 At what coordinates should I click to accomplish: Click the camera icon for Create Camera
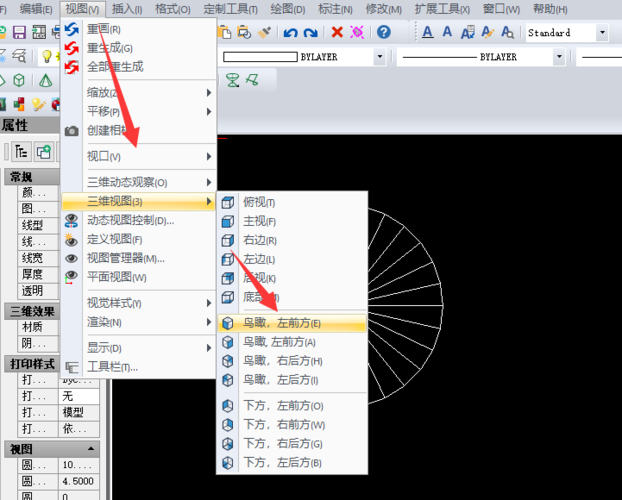pos(71,131)
